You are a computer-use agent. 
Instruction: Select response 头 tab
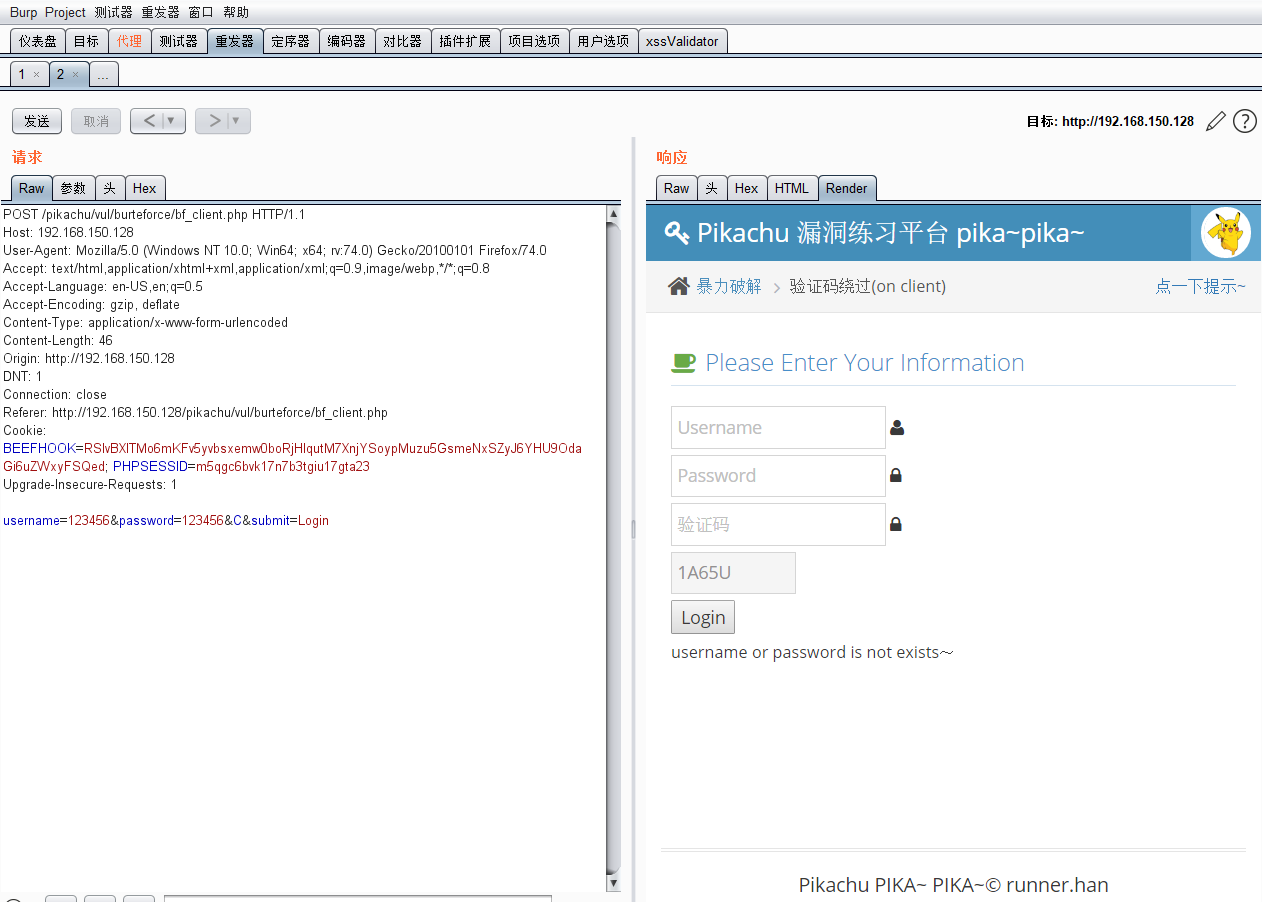pyautogui.click(x=712, y=188)
